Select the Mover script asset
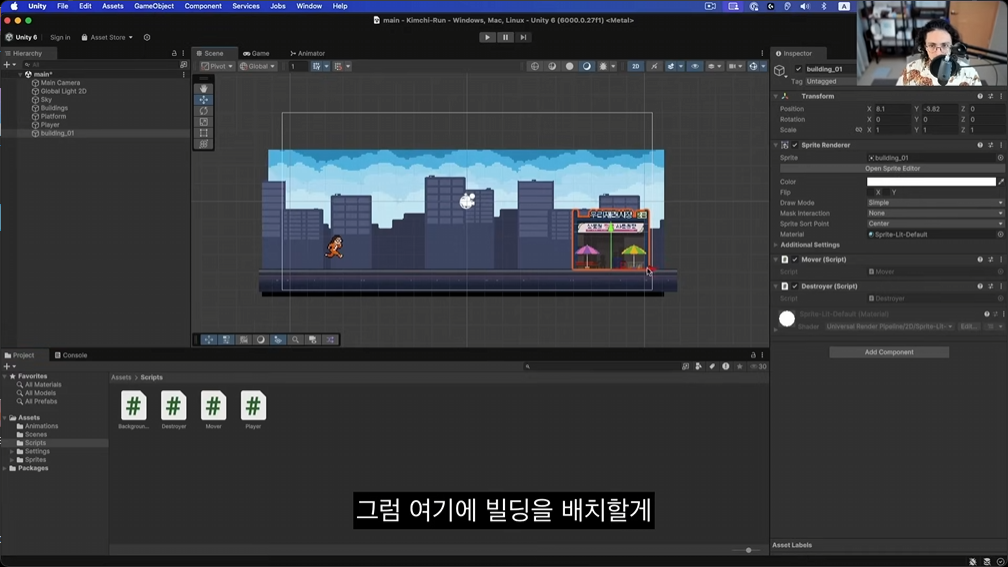The height and width of the screenshot is (567, 1008). click(x=213, y=410)
